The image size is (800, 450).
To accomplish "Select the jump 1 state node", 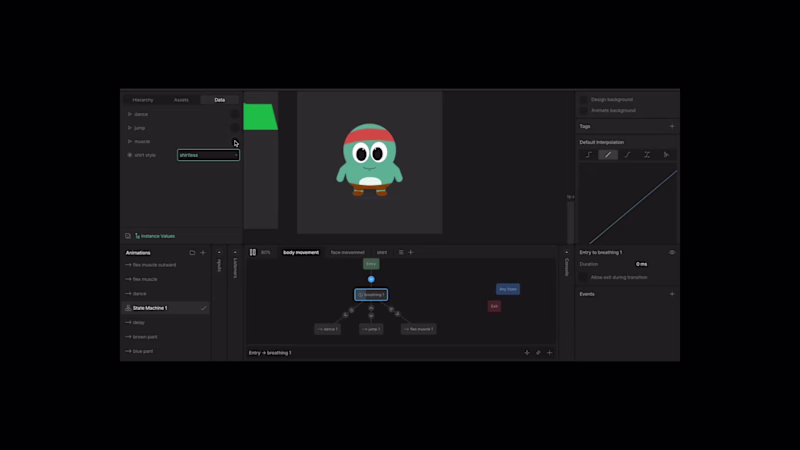I will click(371, 329).
